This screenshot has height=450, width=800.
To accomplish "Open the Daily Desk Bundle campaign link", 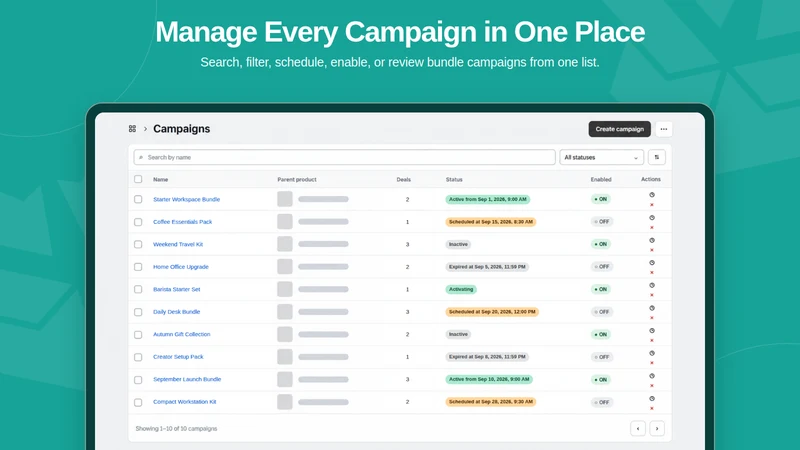I will pyautogui.click(x=177, y=312).
